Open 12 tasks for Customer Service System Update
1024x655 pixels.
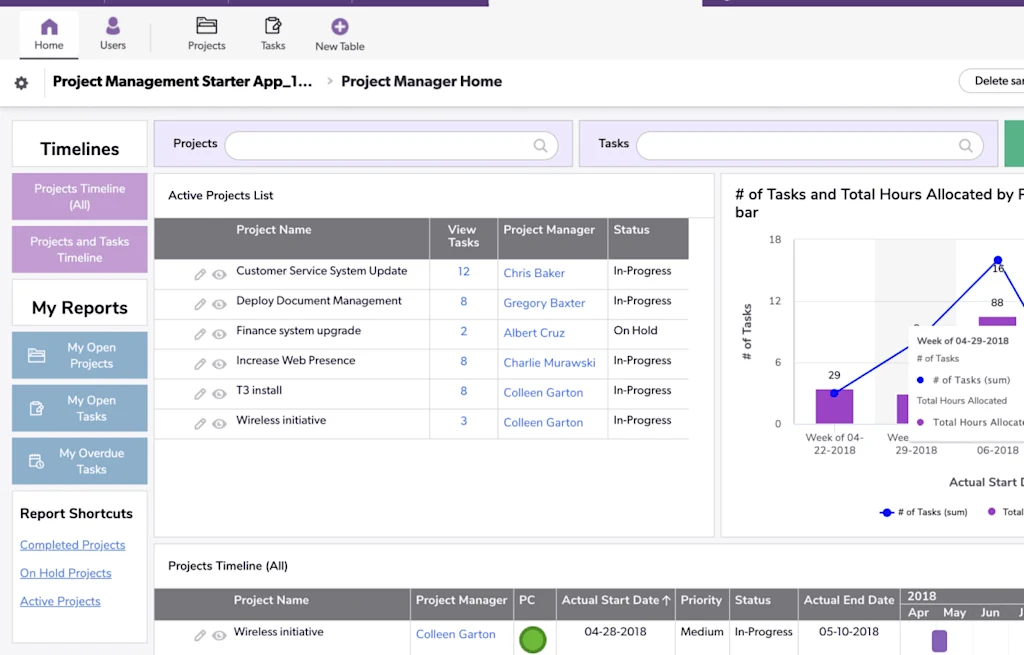pyautogui.click(x=464, y=272)
